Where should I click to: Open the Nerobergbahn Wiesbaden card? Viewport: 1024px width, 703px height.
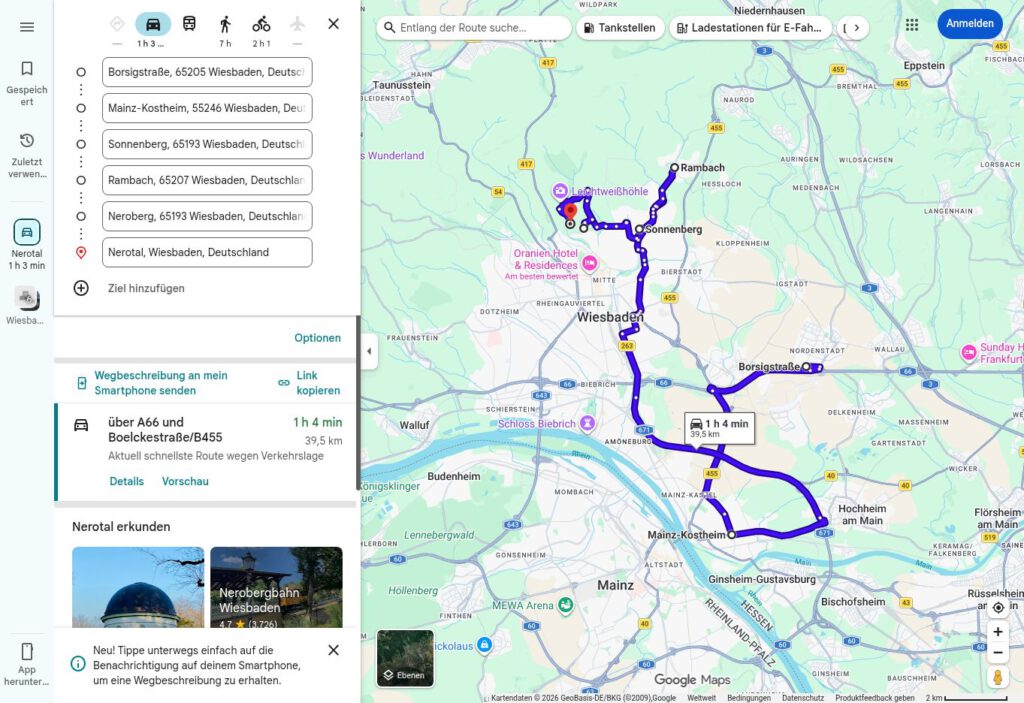(276, 587)
